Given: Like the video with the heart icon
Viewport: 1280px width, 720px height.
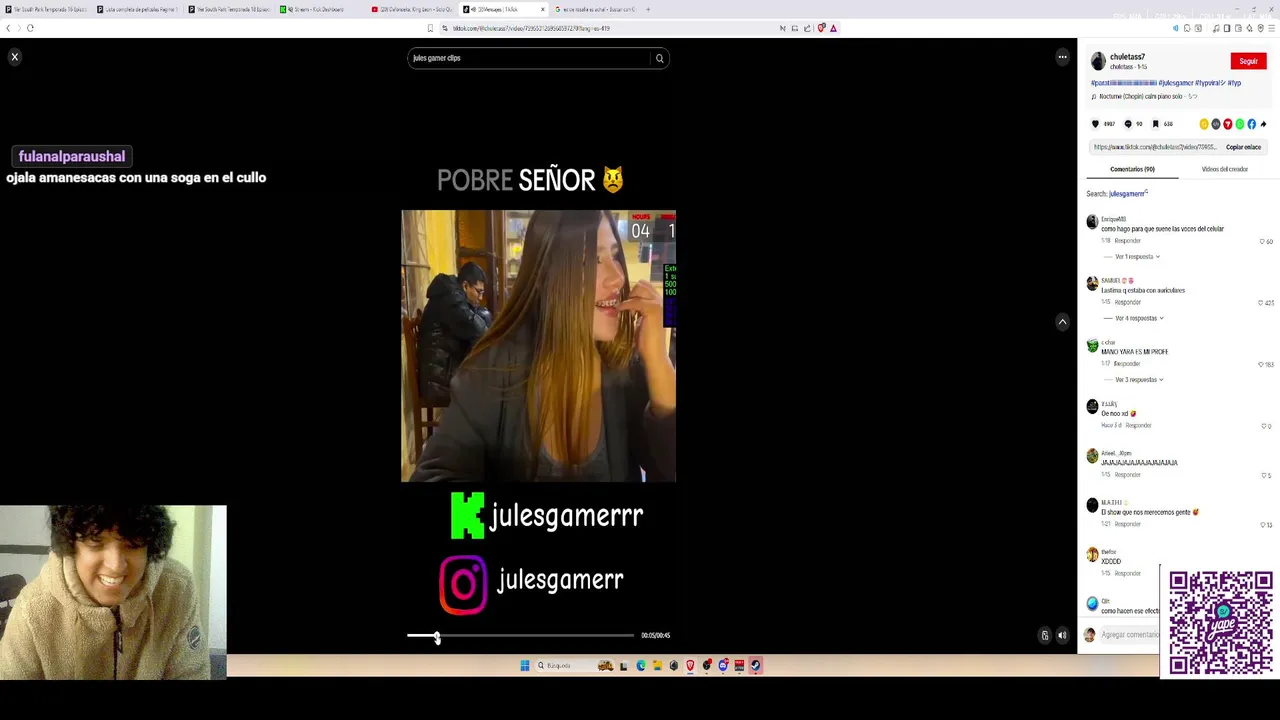Looking at the screenshot, I should click(x=1095, y=124).
